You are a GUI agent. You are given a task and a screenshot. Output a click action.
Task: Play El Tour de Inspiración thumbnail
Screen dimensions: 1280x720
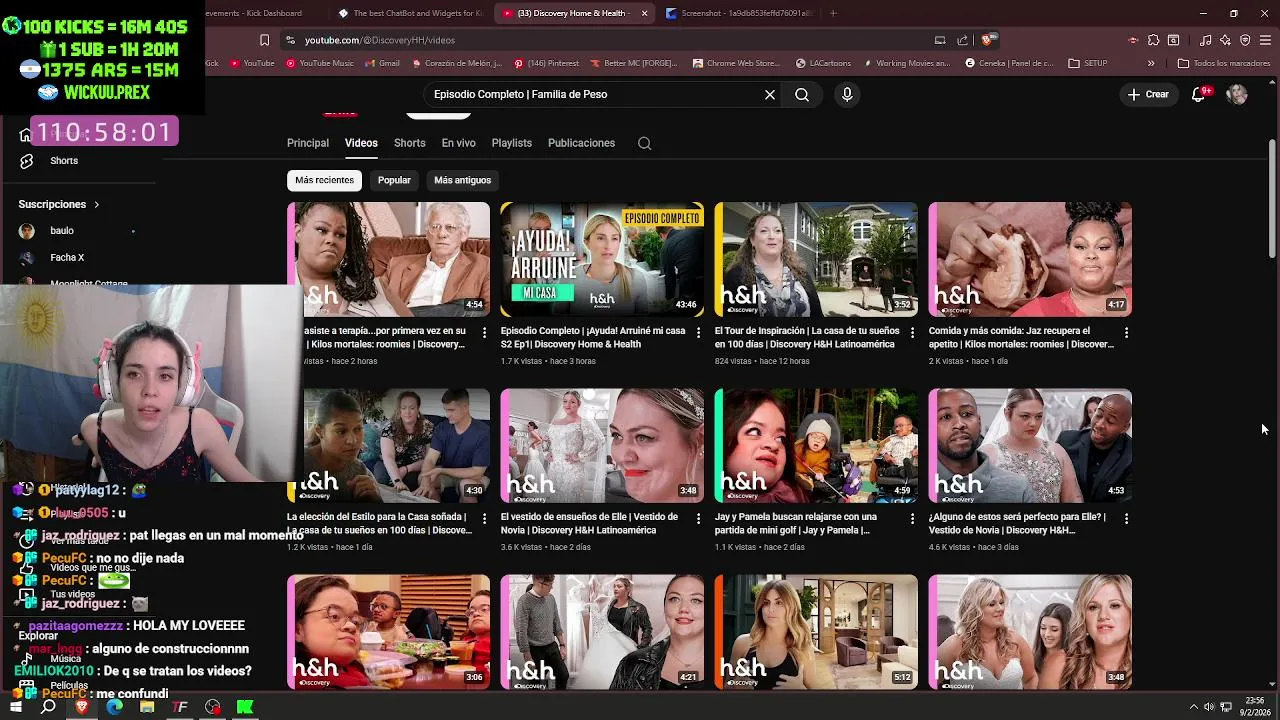(816, 259)
